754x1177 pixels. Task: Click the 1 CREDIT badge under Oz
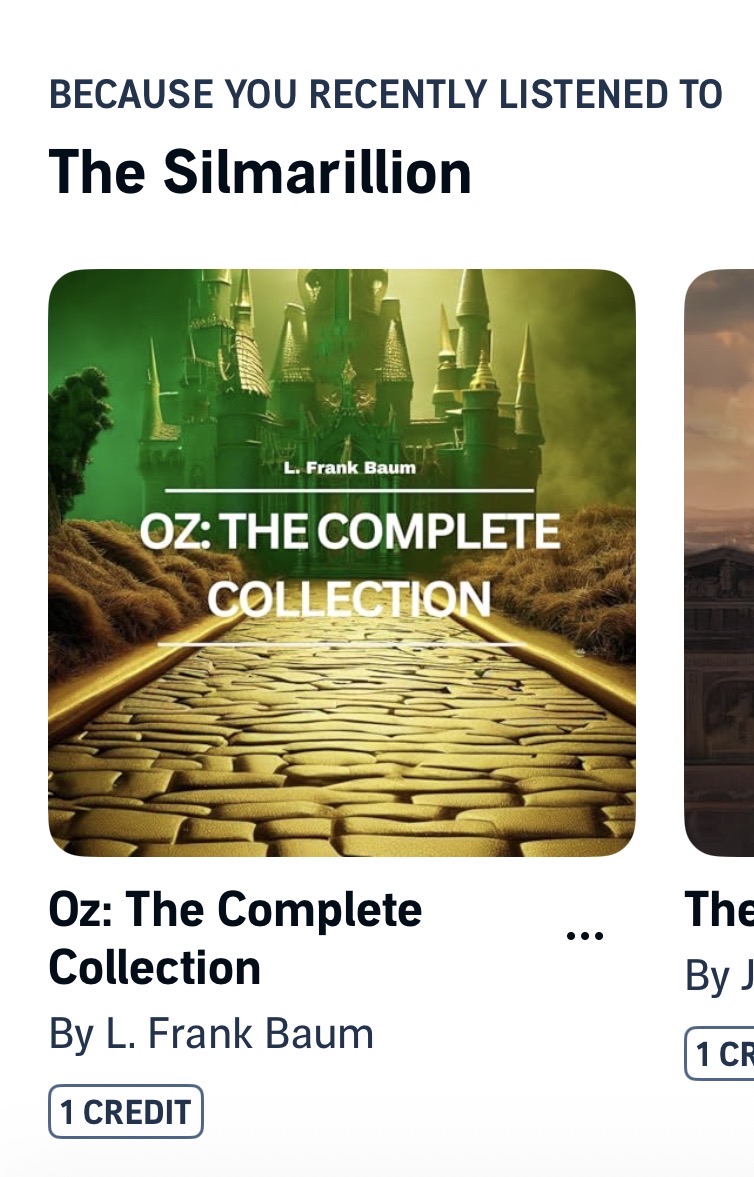126,1112
